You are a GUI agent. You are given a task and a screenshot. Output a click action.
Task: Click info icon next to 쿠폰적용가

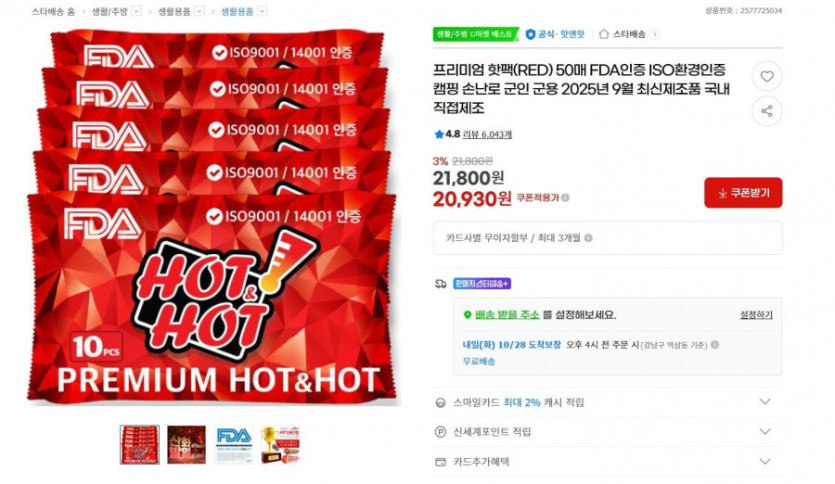point(566,198)
